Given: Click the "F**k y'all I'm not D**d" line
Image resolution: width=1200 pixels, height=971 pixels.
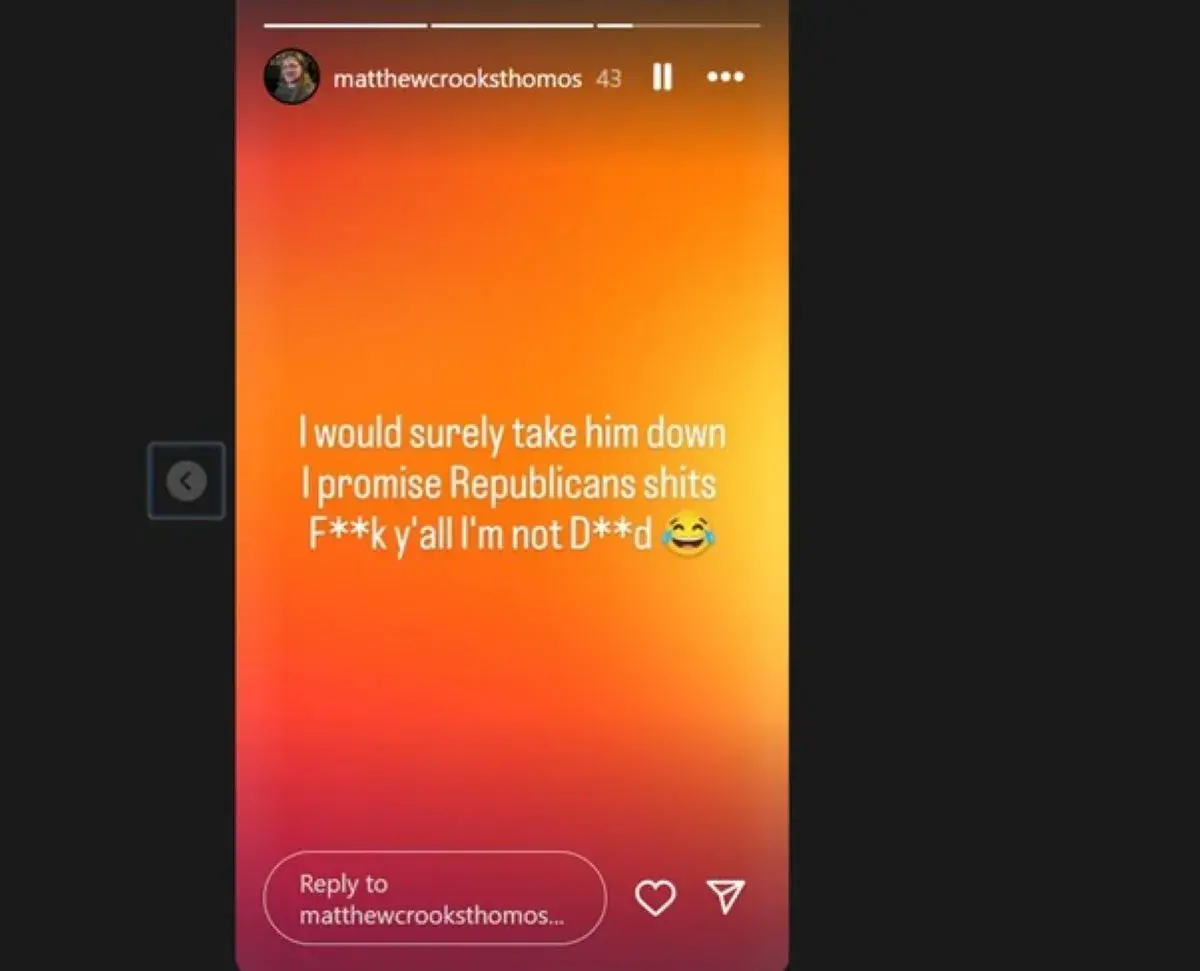Looking at the screenshot, I should coord(480,536).
